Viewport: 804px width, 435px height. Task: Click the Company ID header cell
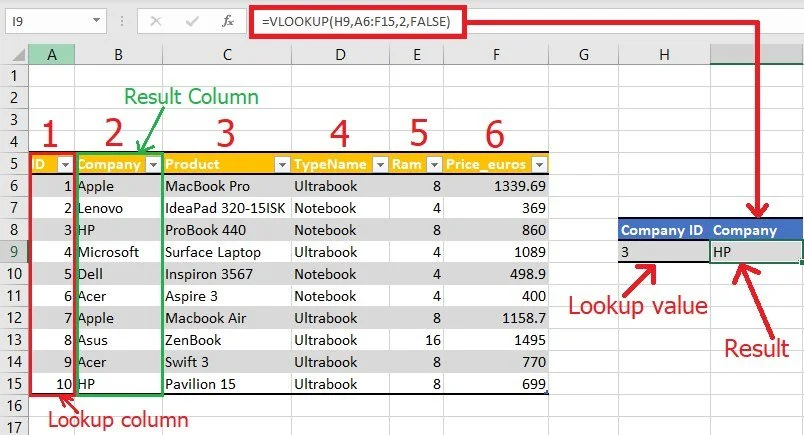coord(664,230)
